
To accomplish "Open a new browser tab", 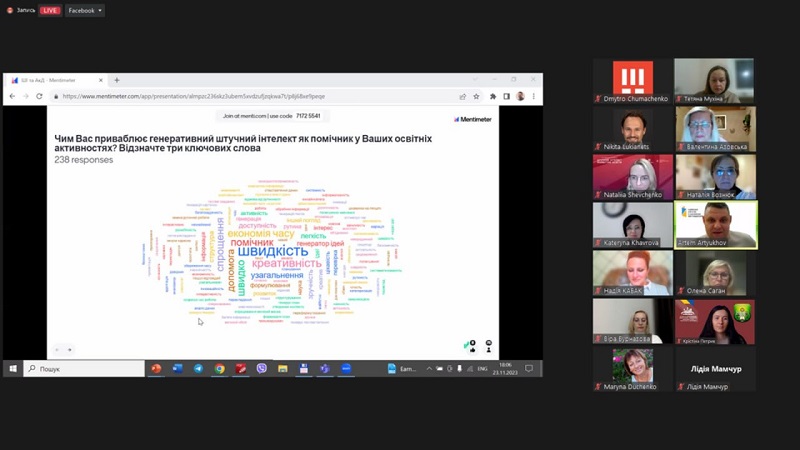I will coord(117,80).
